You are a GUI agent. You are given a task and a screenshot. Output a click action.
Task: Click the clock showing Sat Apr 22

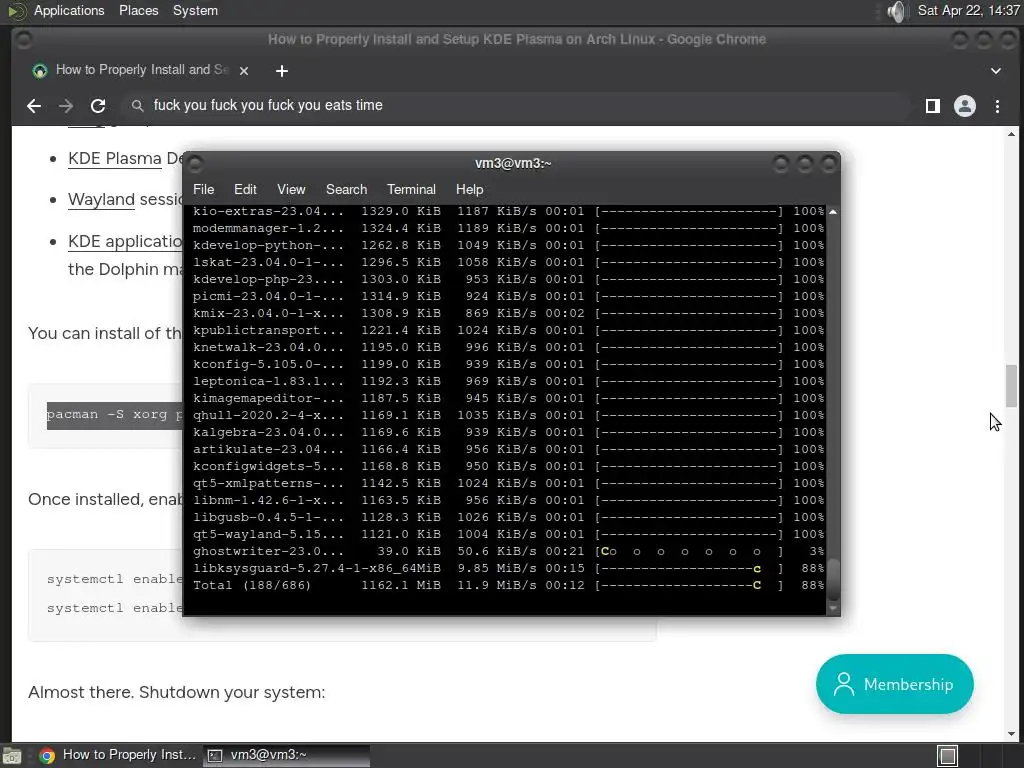click(x=968, y=10)
